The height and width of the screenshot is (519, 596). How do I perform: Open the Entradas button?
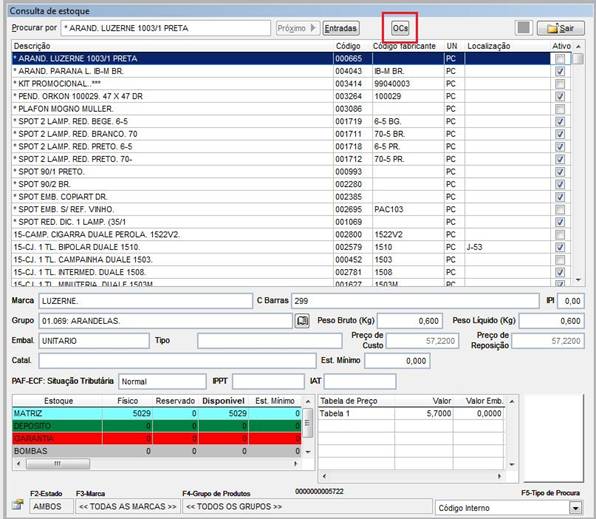(x=341, y=28)
